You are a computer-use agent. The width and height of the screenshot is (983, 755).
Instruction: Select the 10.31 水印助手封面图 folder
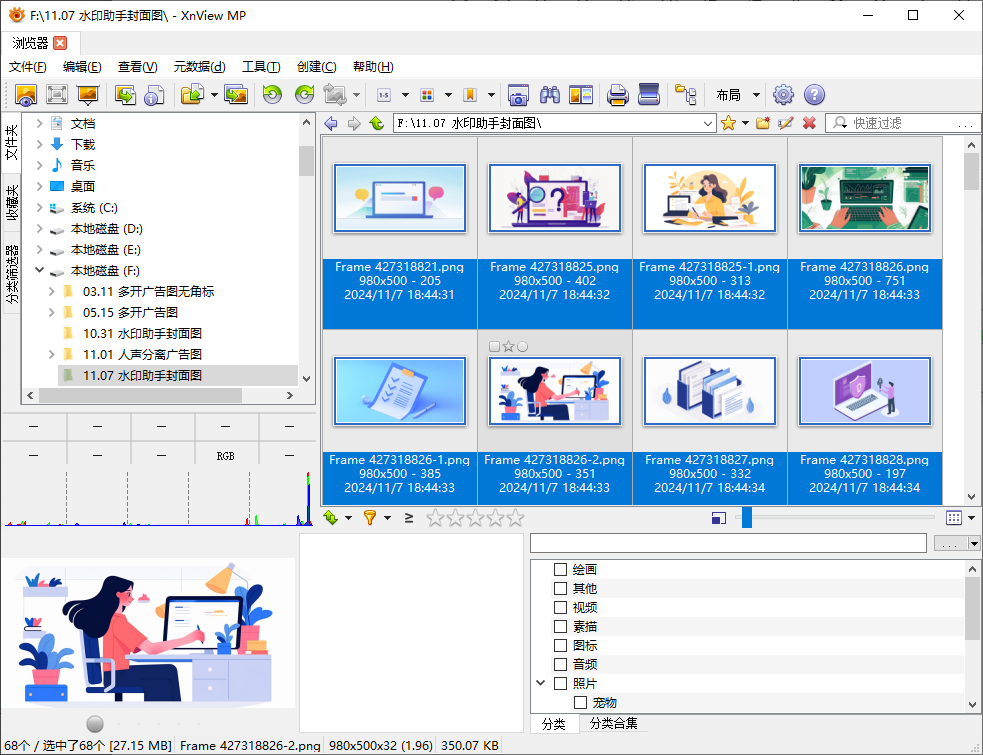[142, 334]
